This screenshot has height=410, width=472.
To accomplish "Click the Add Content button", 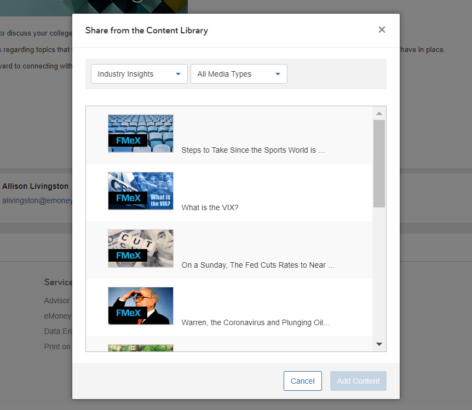I will tap(358, 381).
